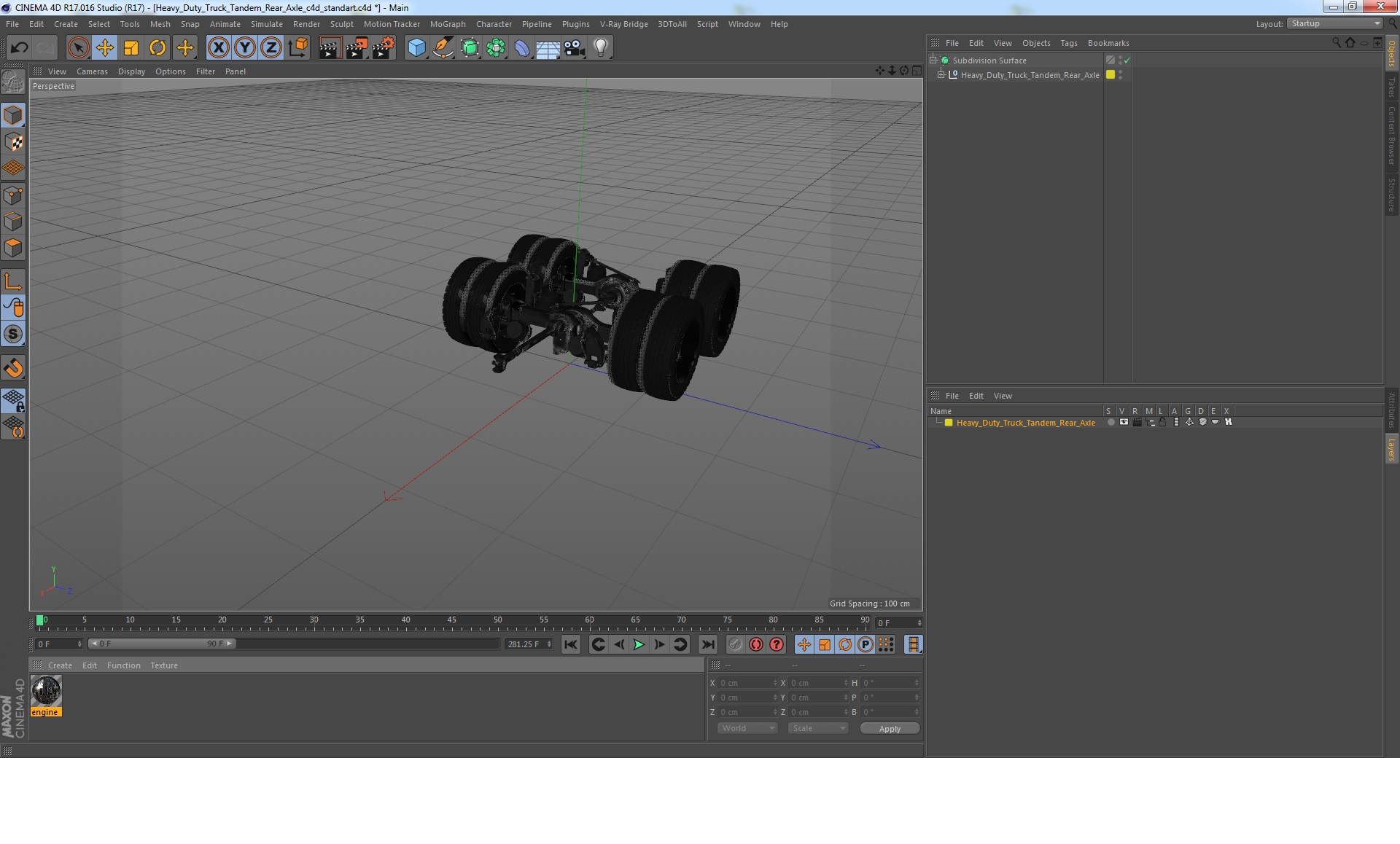
Task: Open the spline Pen tool
Action: click(x=443, y=48)
